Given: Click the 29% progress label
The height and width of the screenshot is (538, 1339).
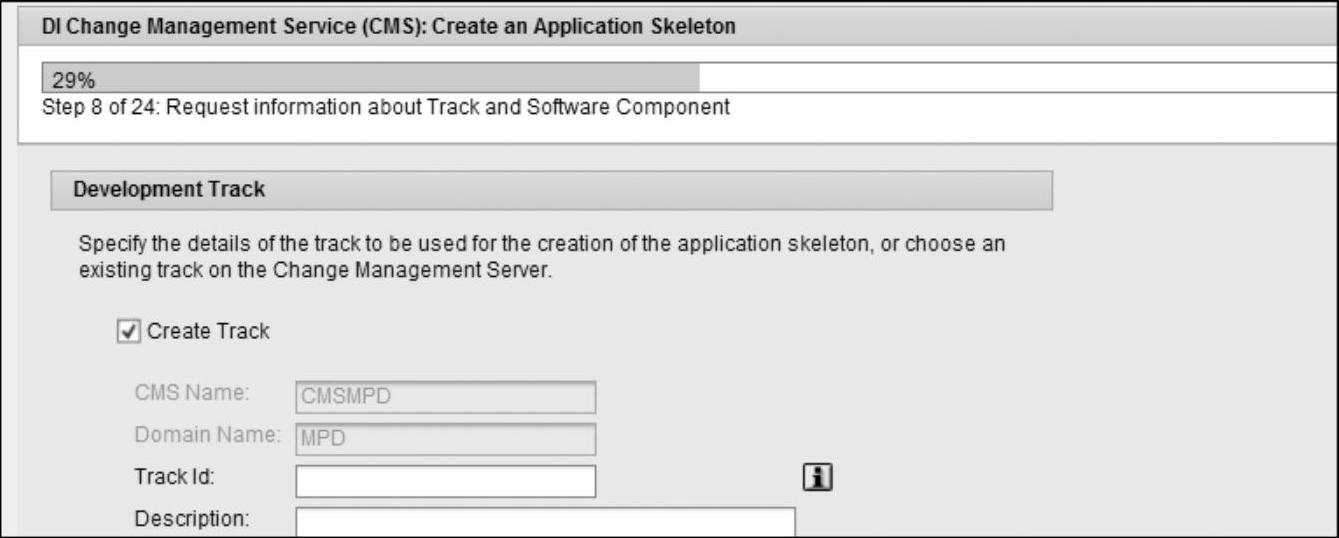Looking at the screenshot, I should click(66, 80).
